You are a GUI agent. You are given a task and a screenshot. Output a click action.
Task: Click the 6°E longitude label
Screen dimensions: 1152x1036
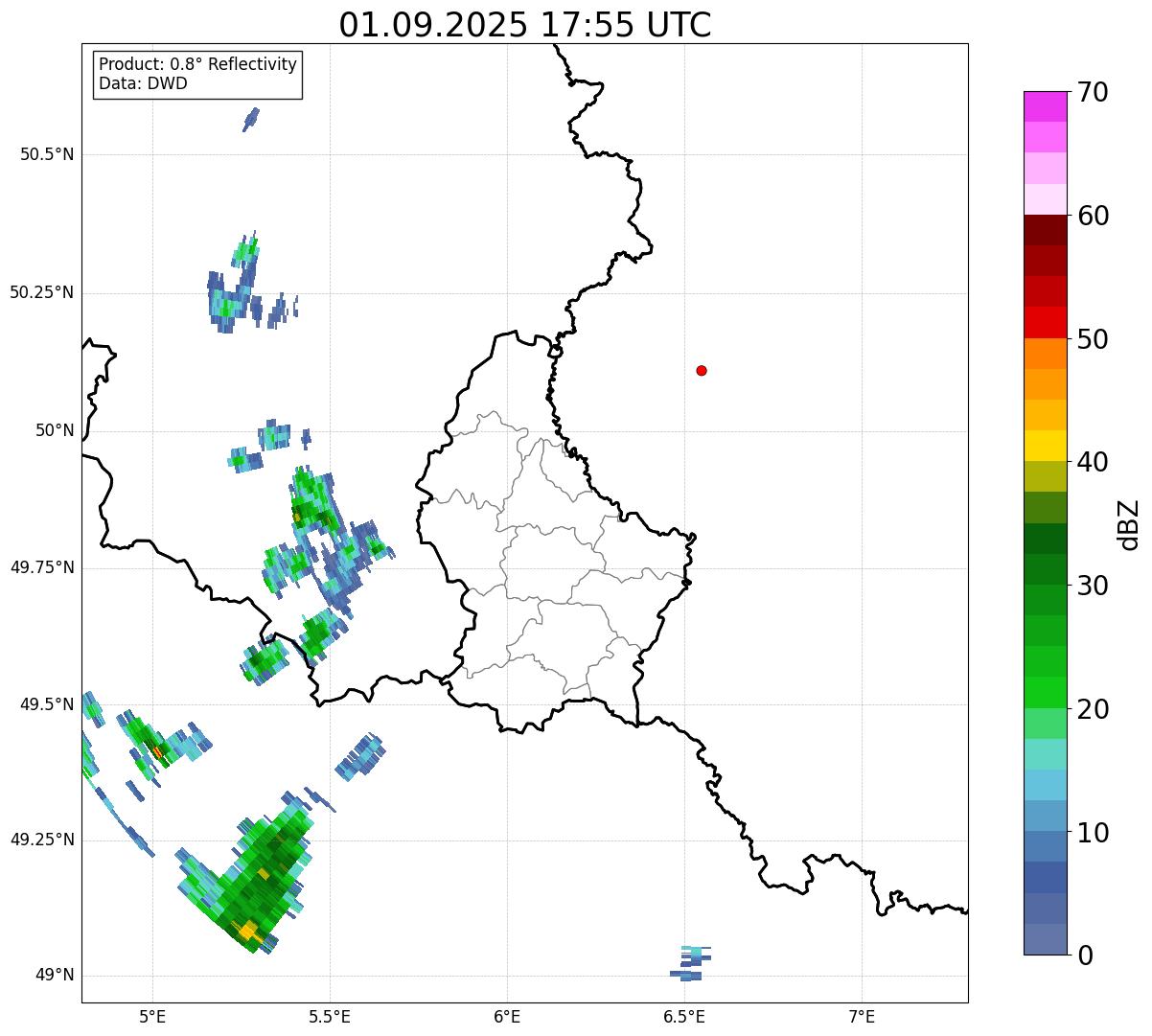507,1016
